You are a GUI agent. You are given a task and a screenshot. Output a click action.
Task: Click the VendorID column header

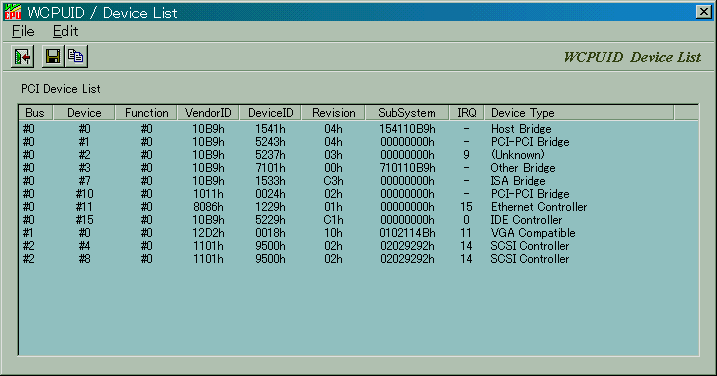coord(208,113)
